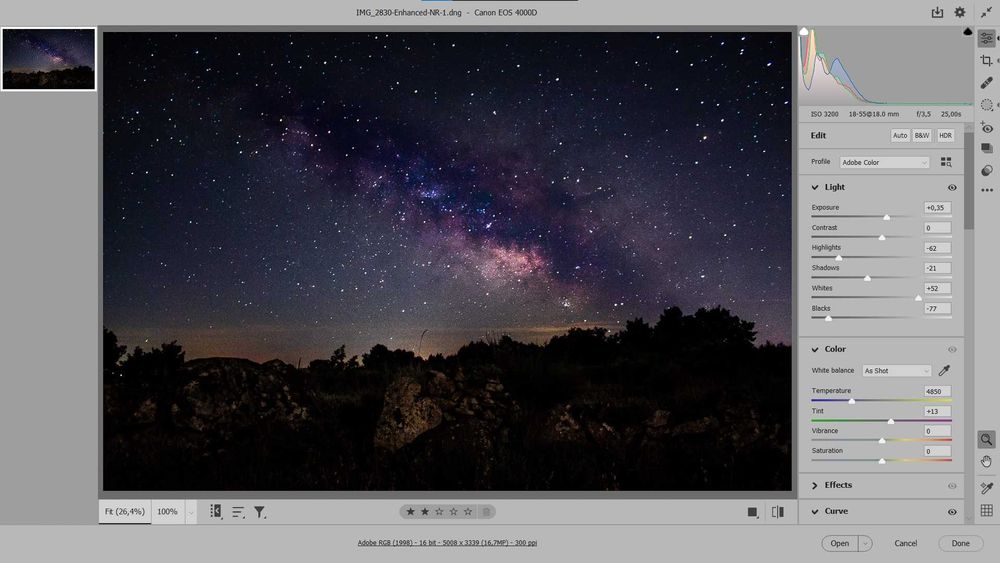Open workflow options link Adobe RGB (1998)
The height and width of the screenshot is (563, 1000).
click(x=447, y=543)
